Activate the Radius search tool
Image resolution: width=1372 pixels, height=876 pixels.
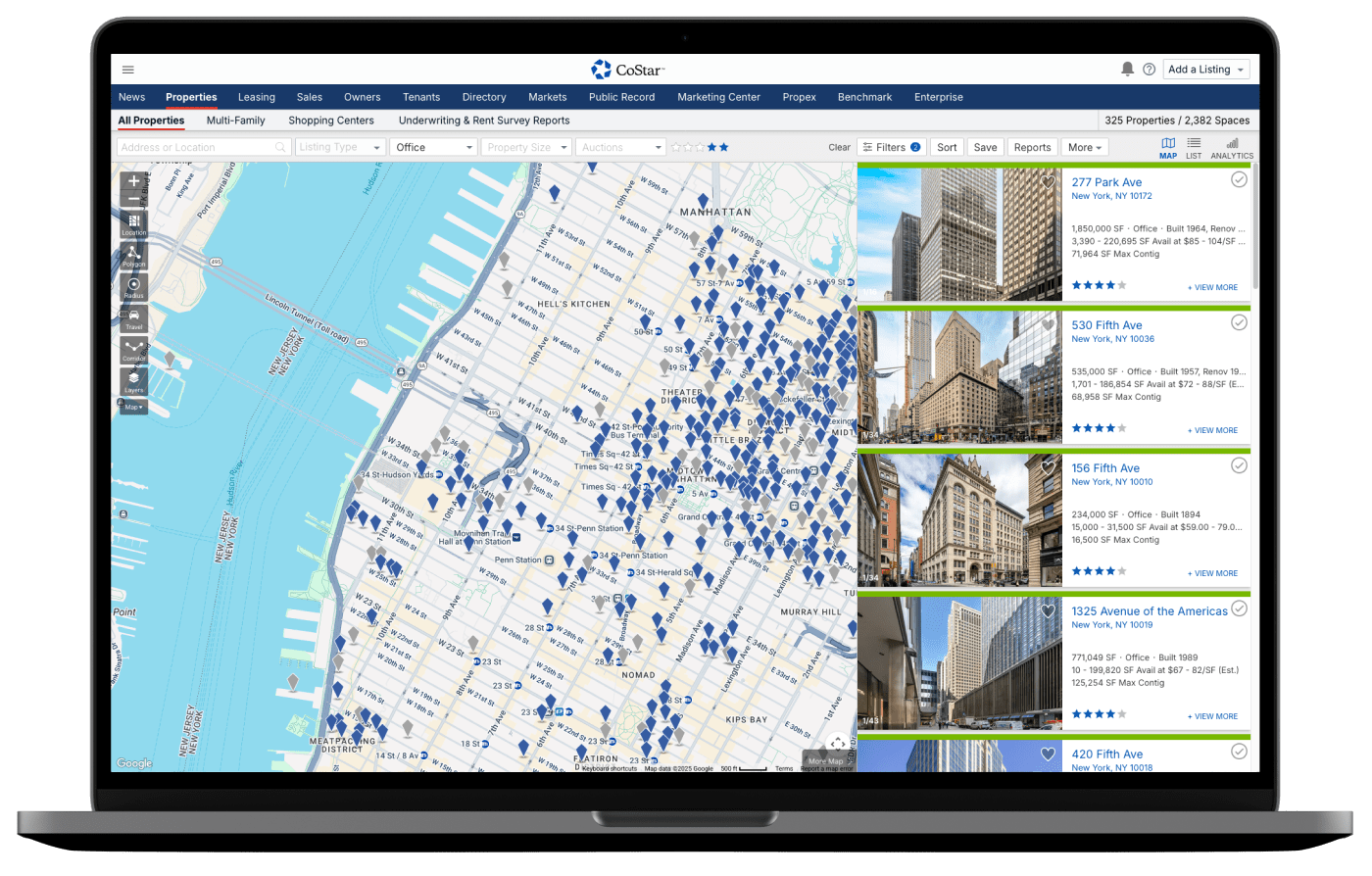(x=134, y=287)
